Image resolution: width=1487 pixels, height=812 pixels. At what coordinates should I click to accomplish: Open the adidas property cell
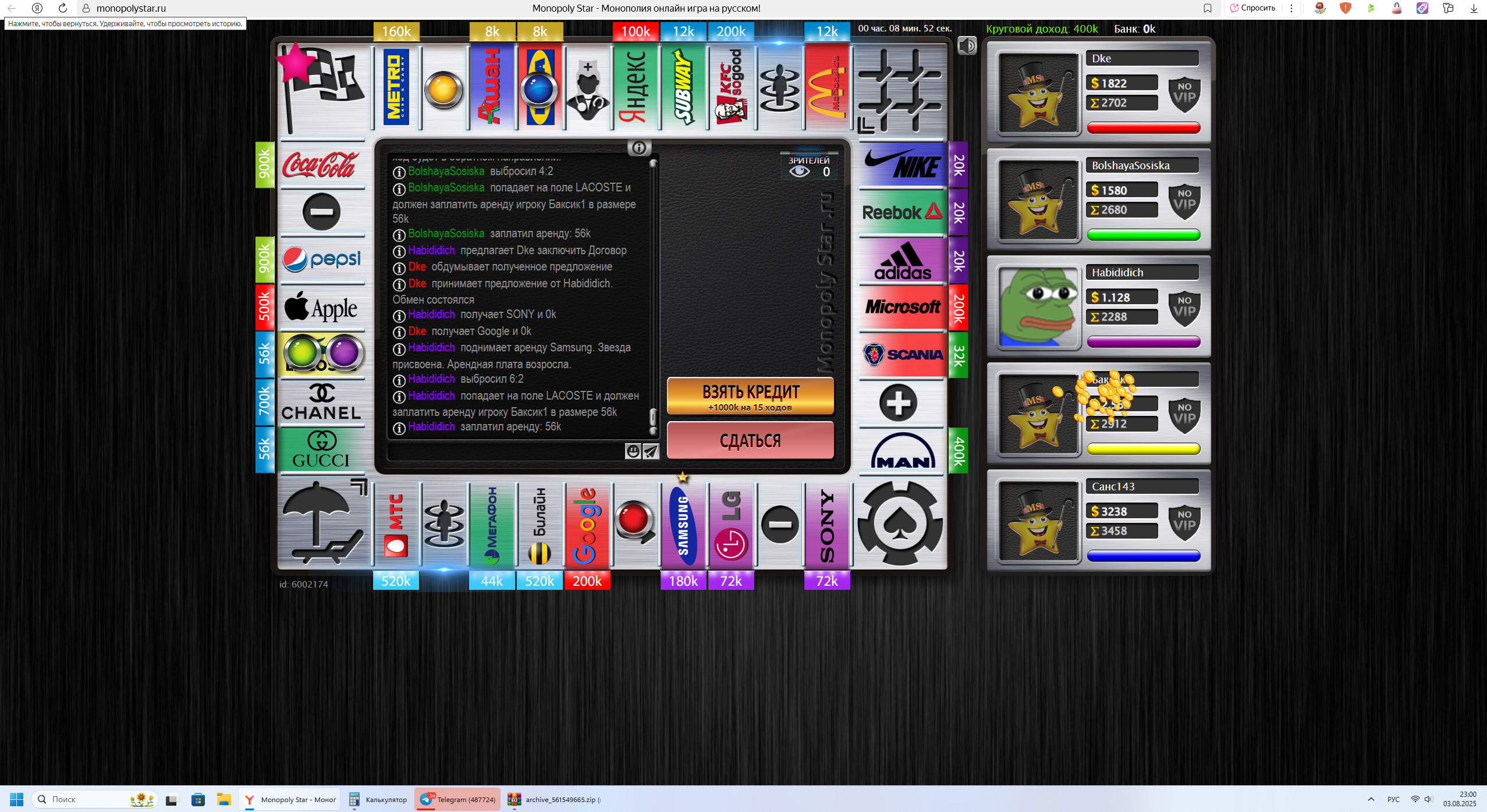[902, 260]
